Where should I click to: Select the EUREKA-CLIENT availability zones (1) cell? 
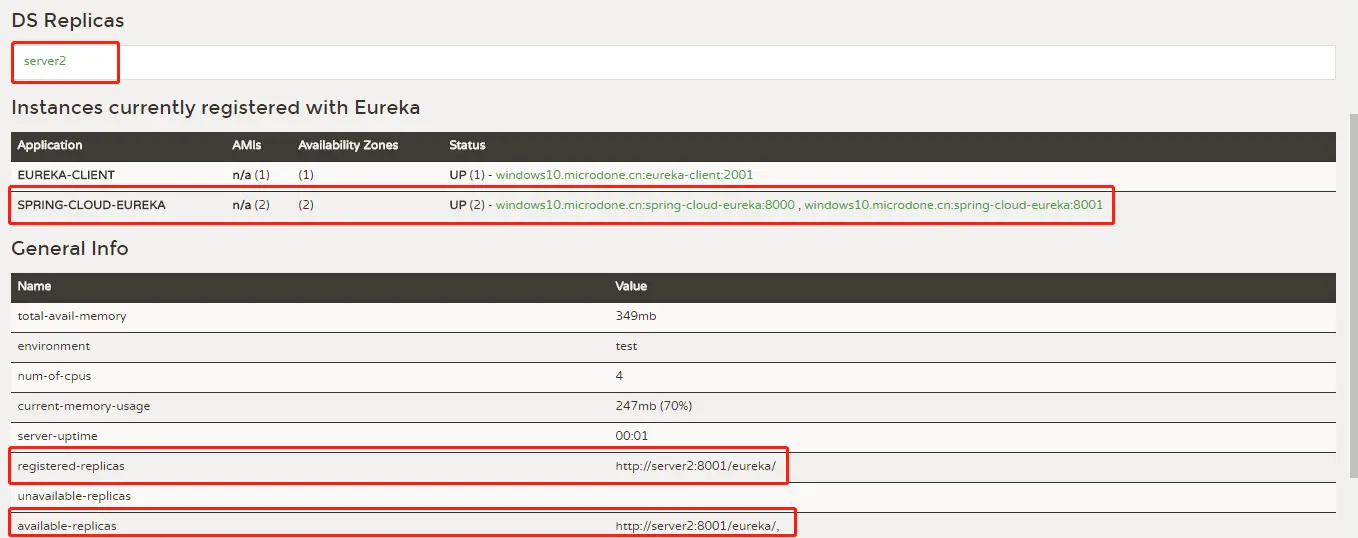(307, 175)
